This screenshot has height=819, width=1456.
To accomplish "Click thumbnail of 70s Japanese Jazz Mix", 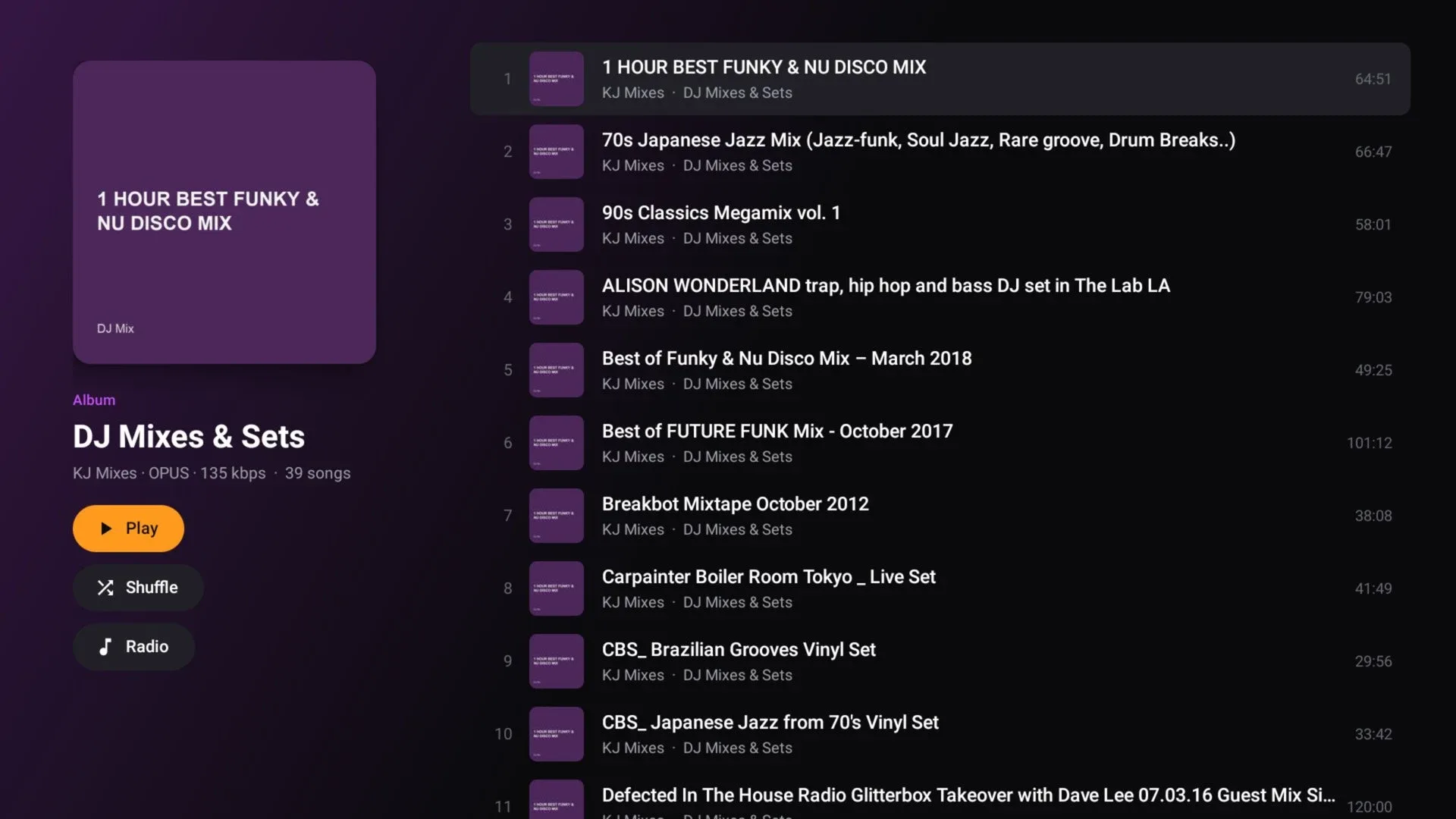I will 557,152.
